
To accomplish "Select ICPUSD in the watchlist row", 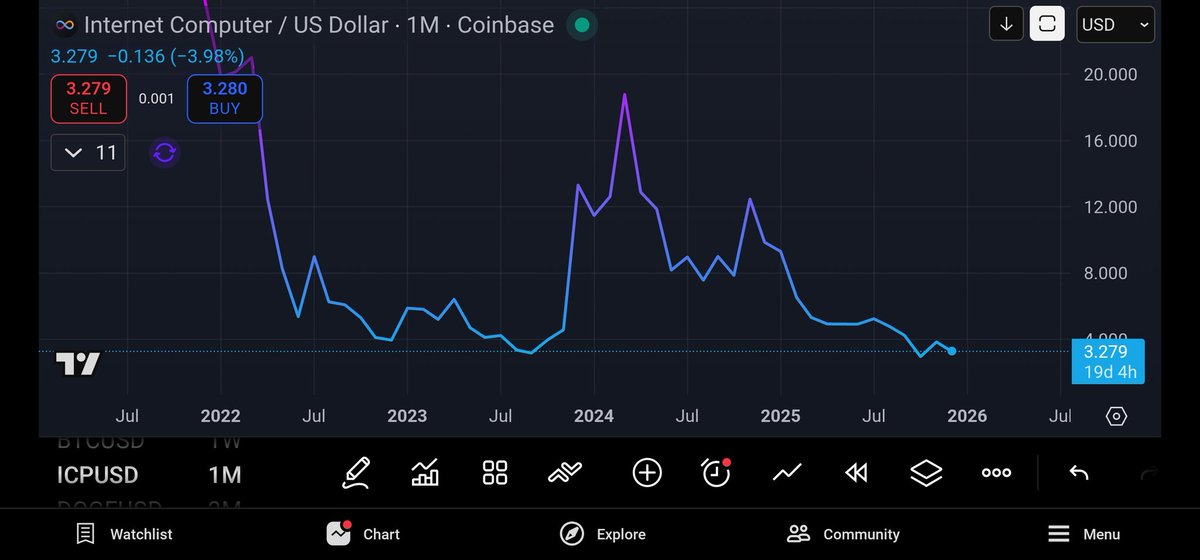I will click(97, 475).
